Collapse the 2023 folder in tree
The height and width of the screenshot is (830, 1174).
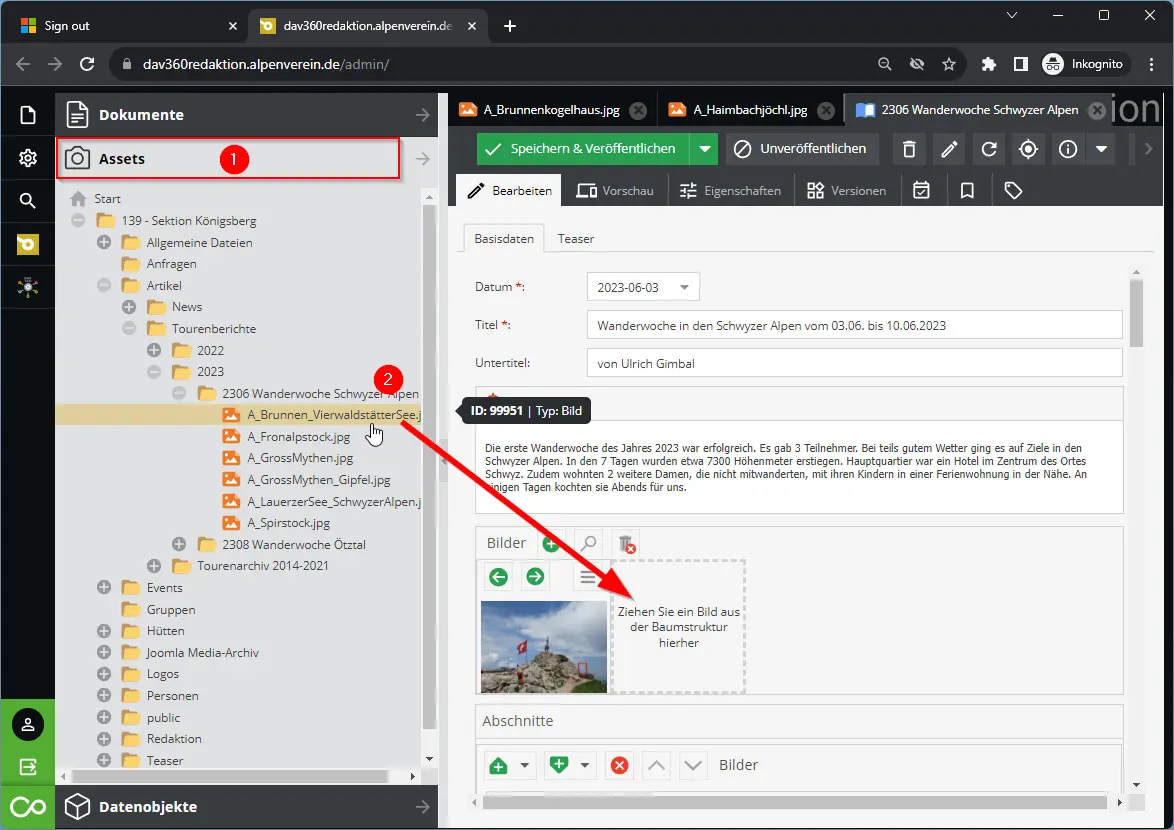click(x=154, y=372)
